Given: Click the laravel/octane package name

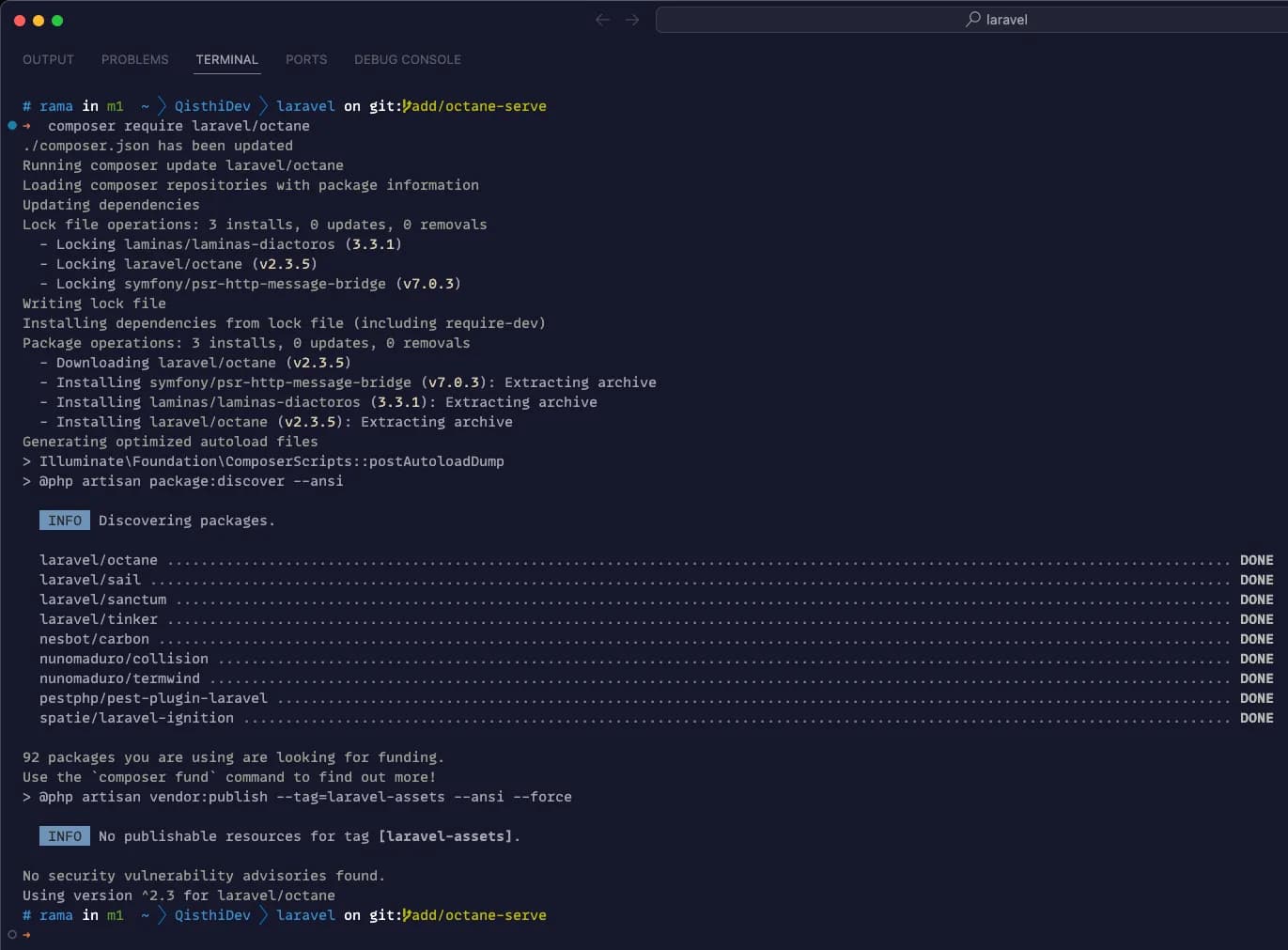Looking at the screenshot, I should (x=98, y=559).
